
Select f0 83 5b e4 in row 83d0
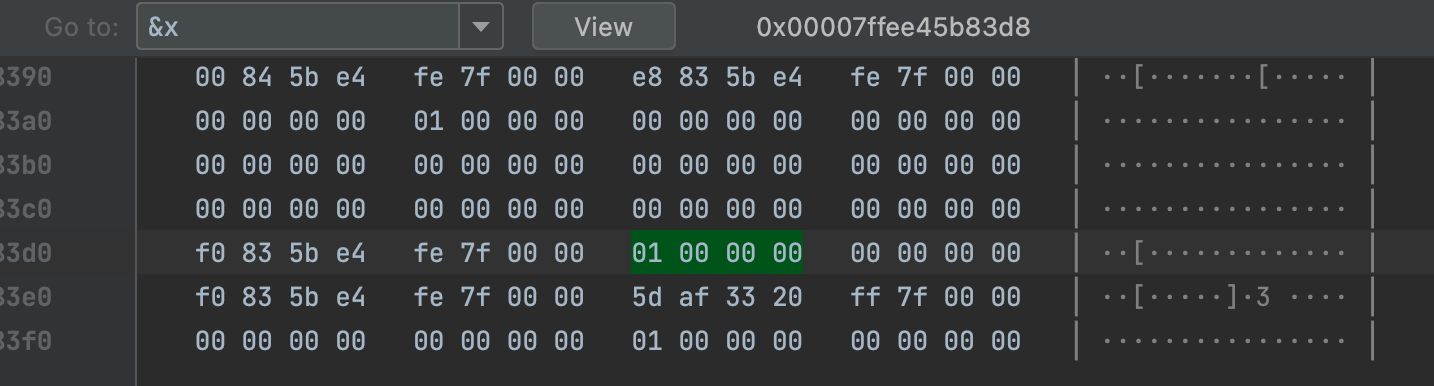pyautogui.click(x=281, y=253)
